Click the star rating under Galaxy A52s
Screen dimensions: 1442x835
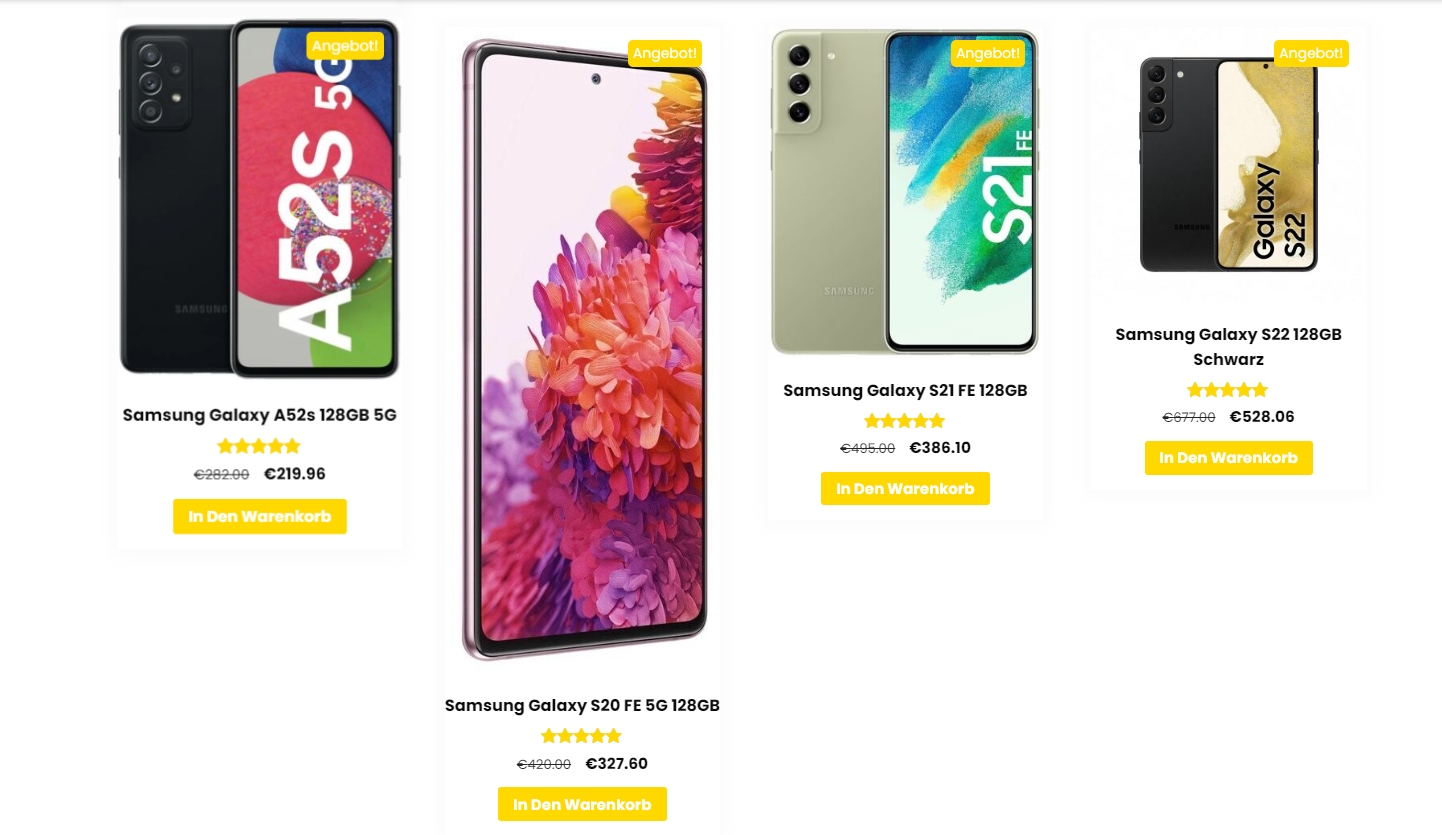[259, 446]
